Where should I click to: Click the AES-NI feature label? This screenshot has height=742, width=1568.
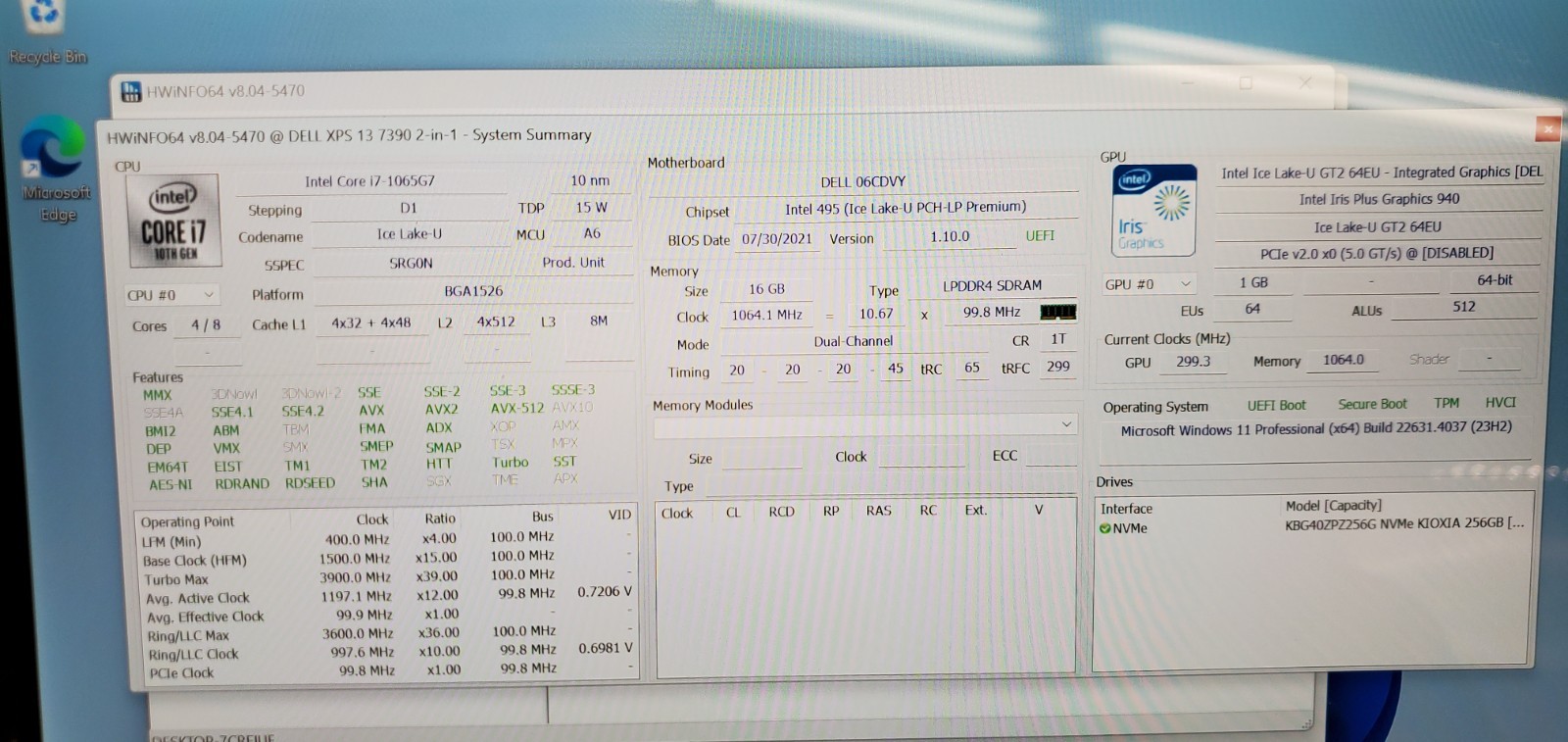coord(171,484)
